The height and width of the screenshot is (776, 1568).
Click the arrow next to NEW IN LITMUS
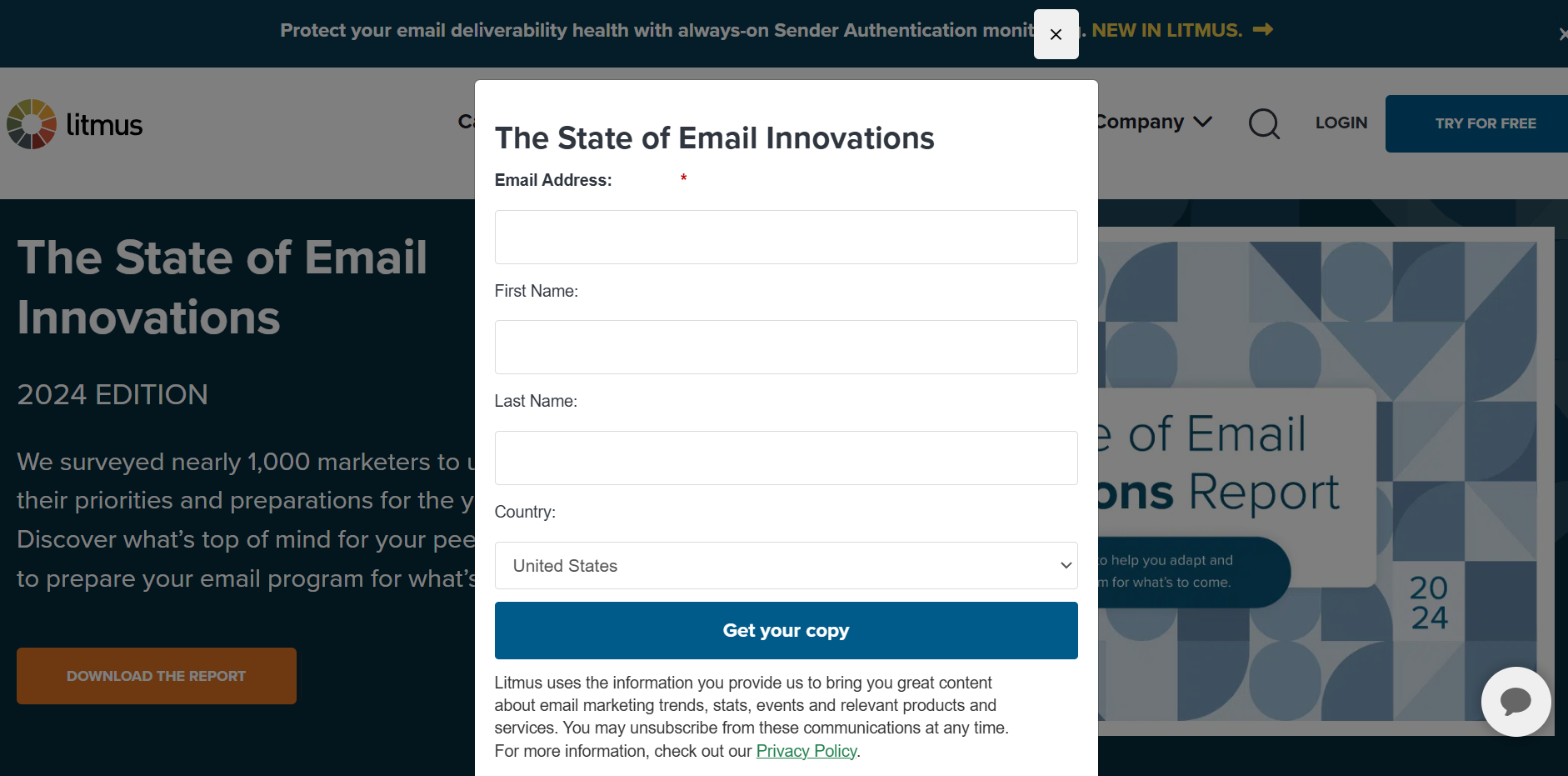coord(1263,30)
